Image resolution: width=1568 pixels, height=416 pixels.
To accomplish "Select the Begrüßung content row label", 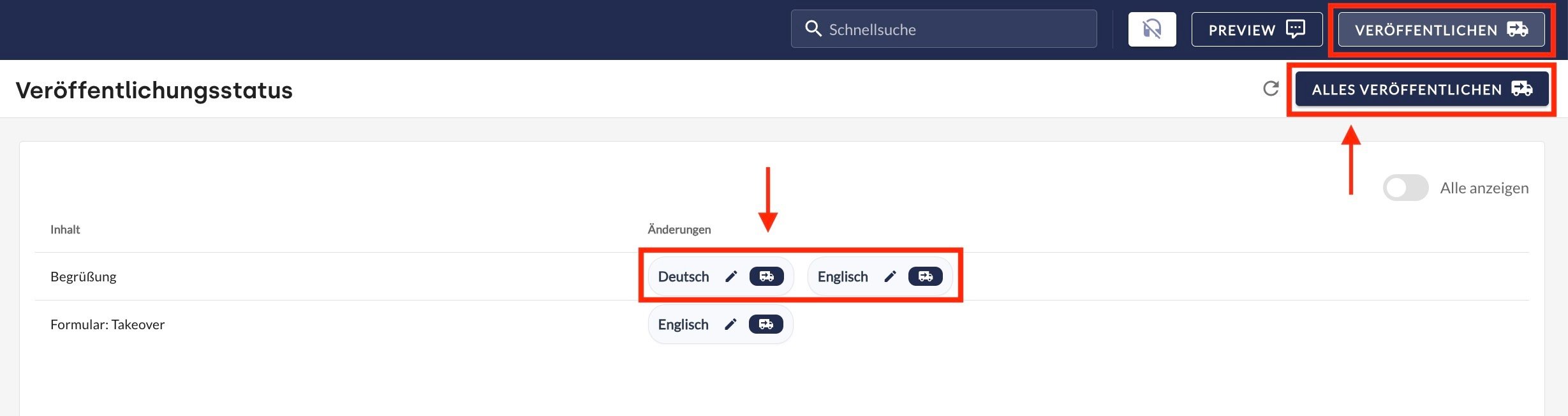I will [84, 276].
